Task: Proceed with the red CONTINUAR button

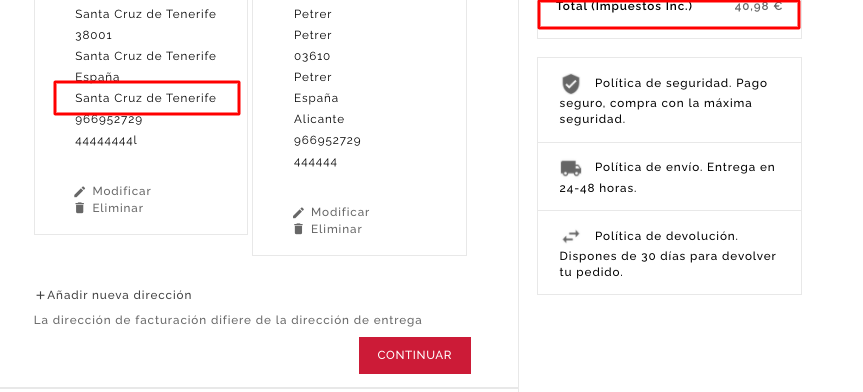Action: (x=414, y=355)
